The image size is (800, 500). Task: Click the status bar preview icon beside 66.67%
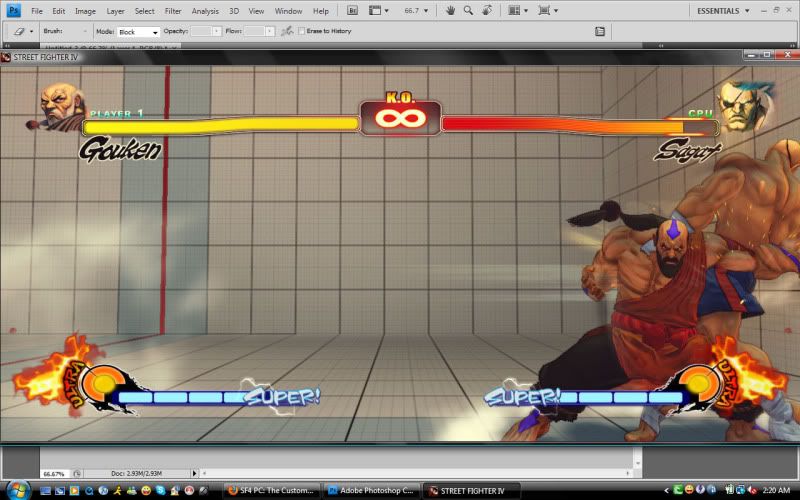pyautogui.click(x=77, y=473)
